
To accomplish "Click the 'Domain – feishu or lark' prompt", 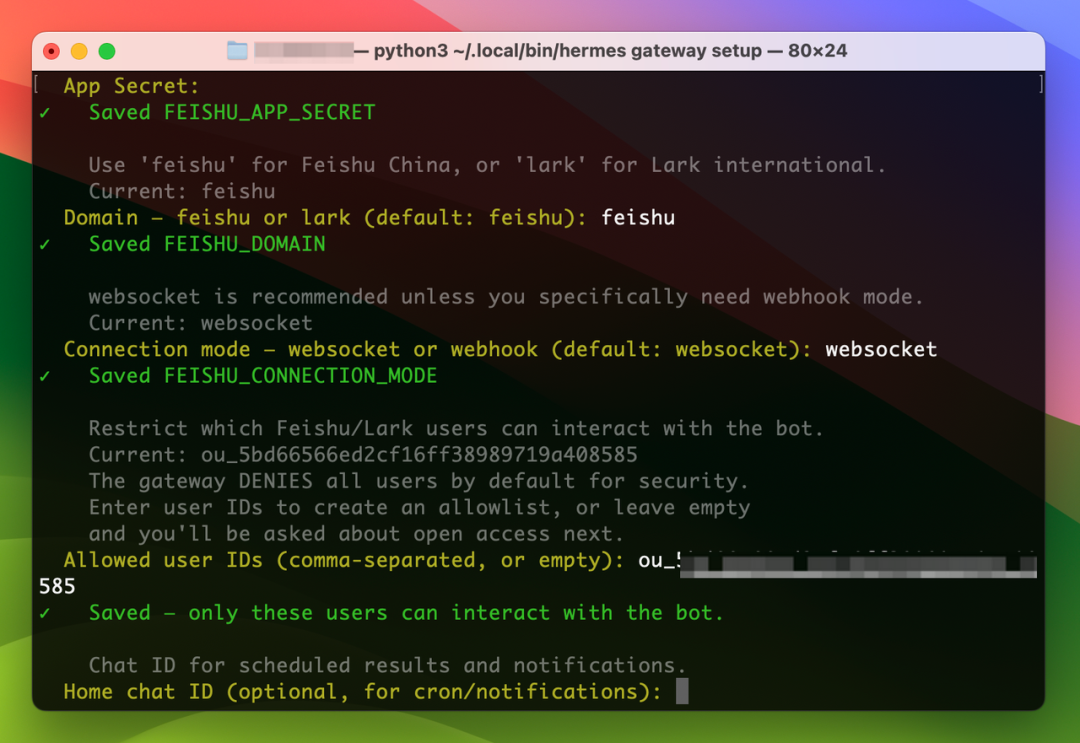I will click(x=324, y=218).
